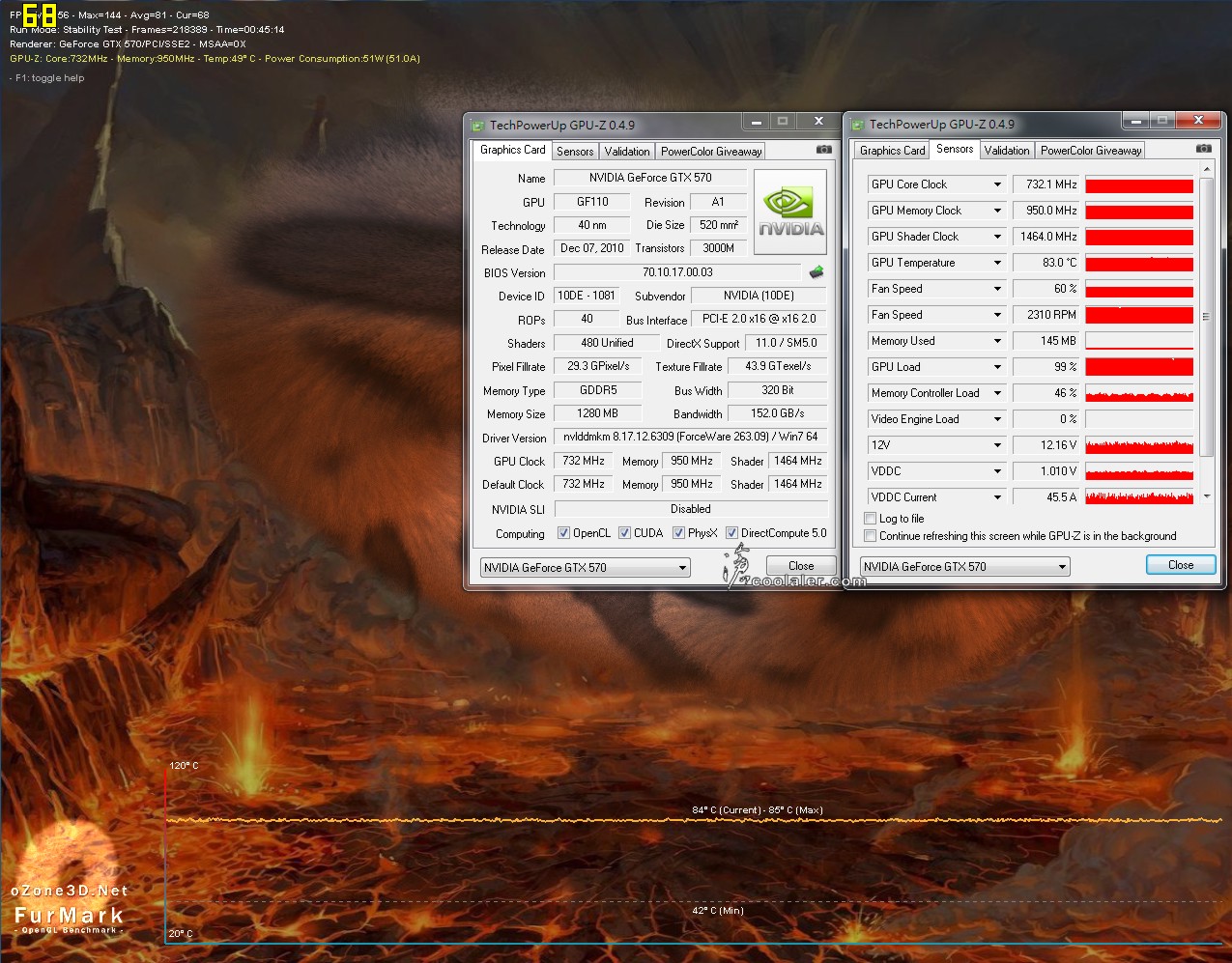Enable Continue refreshing while GPU-Z is in background
The image size is (1232, 963).
tap(871, 536)
